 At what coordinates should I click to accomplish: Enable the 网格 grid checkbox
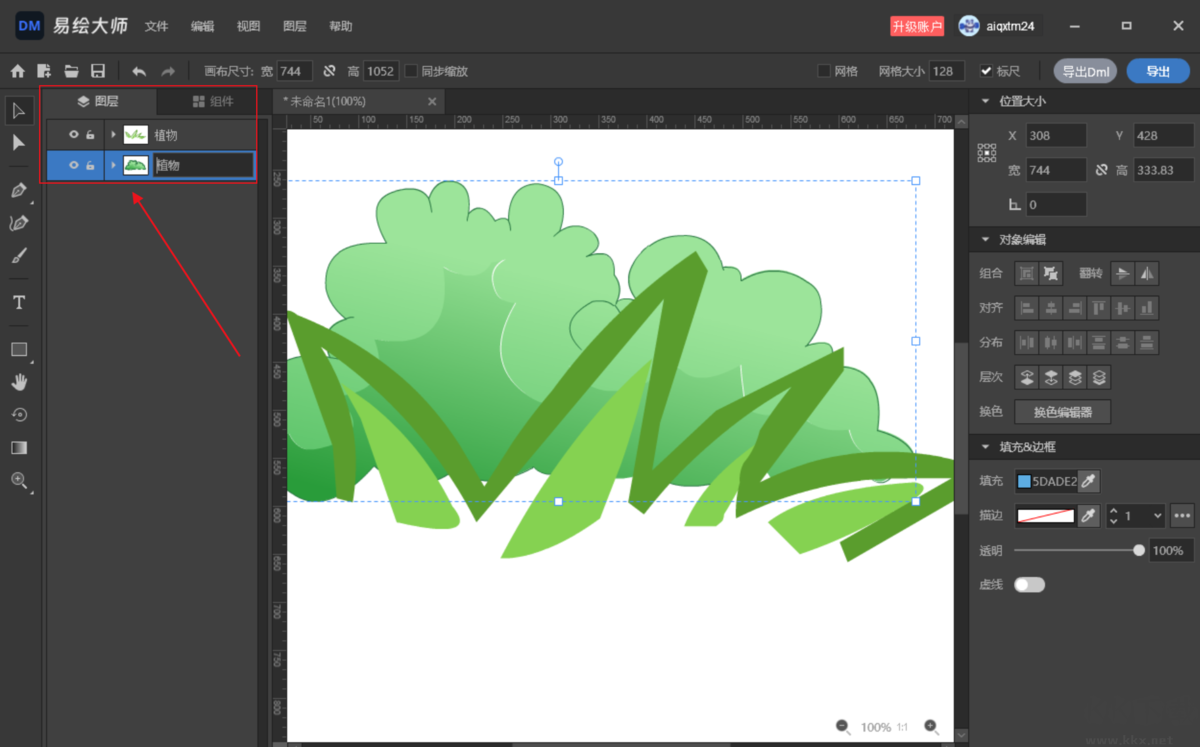tap(824, 71)
